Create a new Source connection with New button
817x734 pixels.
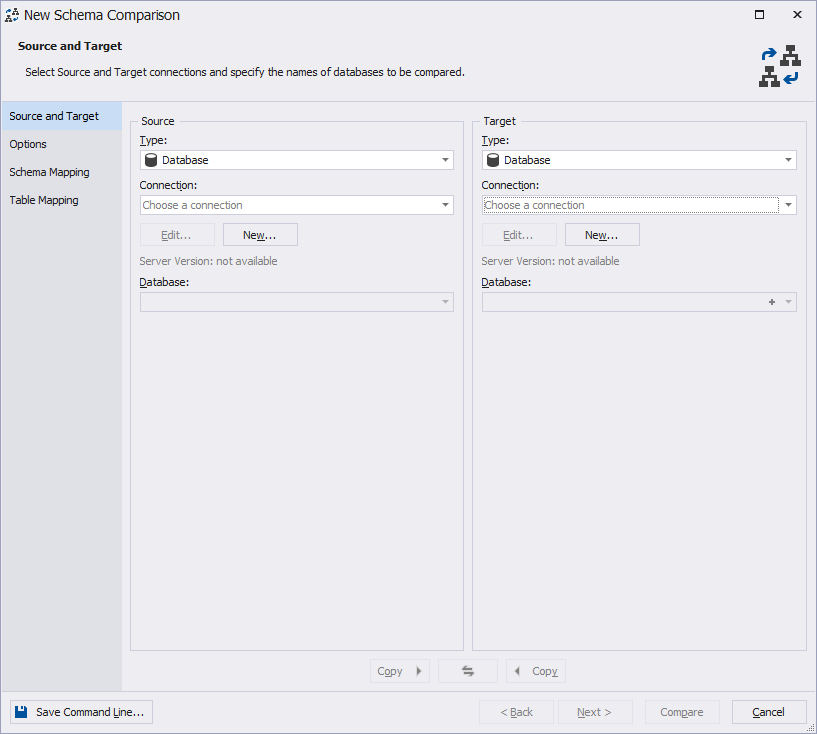260,235
